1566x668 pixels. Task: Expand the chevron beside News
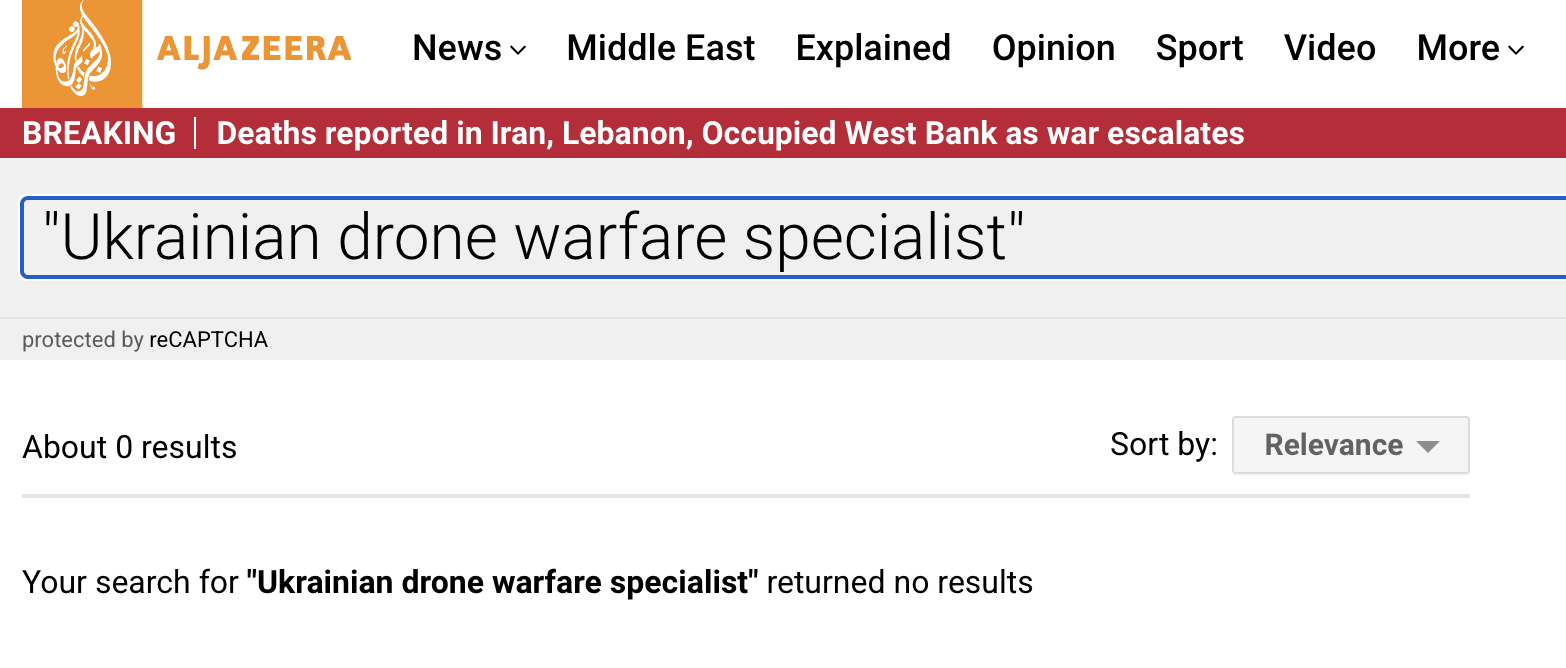(x=518, y=50)
